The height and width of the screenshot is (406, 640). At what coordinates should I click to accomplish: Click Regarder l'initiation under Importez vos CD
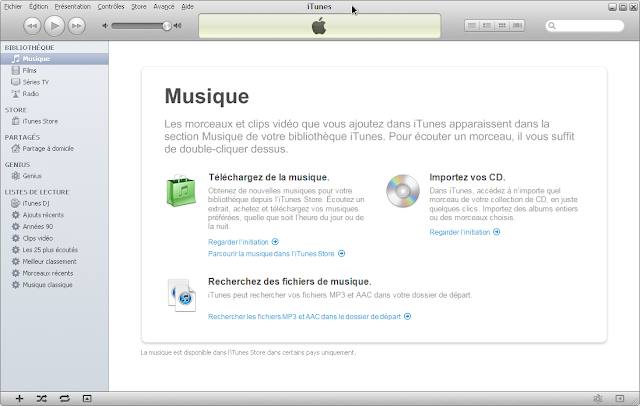pyautogui.click(x=464, y=232)
